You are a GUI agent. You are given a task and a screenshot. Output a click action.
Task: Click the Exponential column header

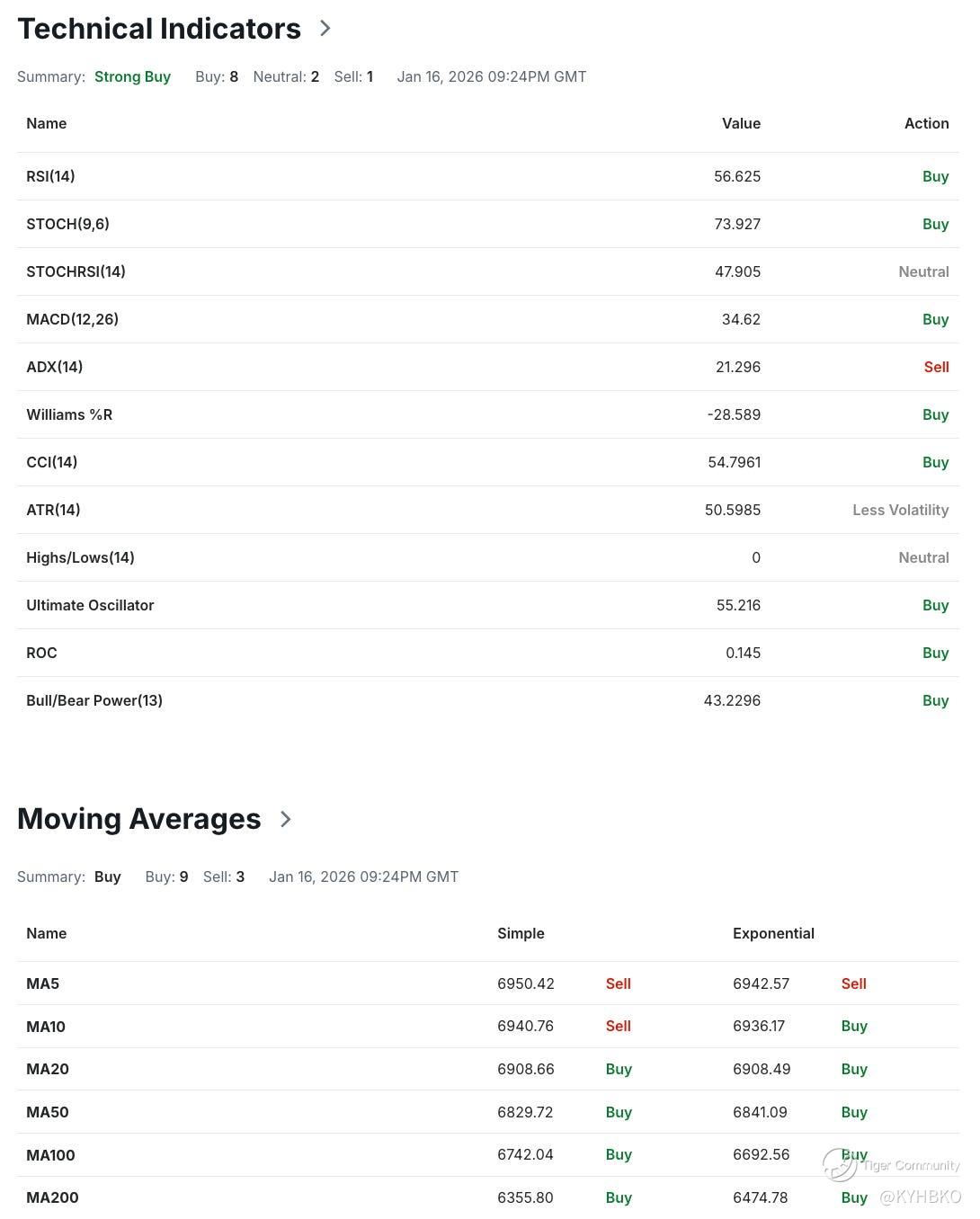pyautogui.click(x=773, y=933)
